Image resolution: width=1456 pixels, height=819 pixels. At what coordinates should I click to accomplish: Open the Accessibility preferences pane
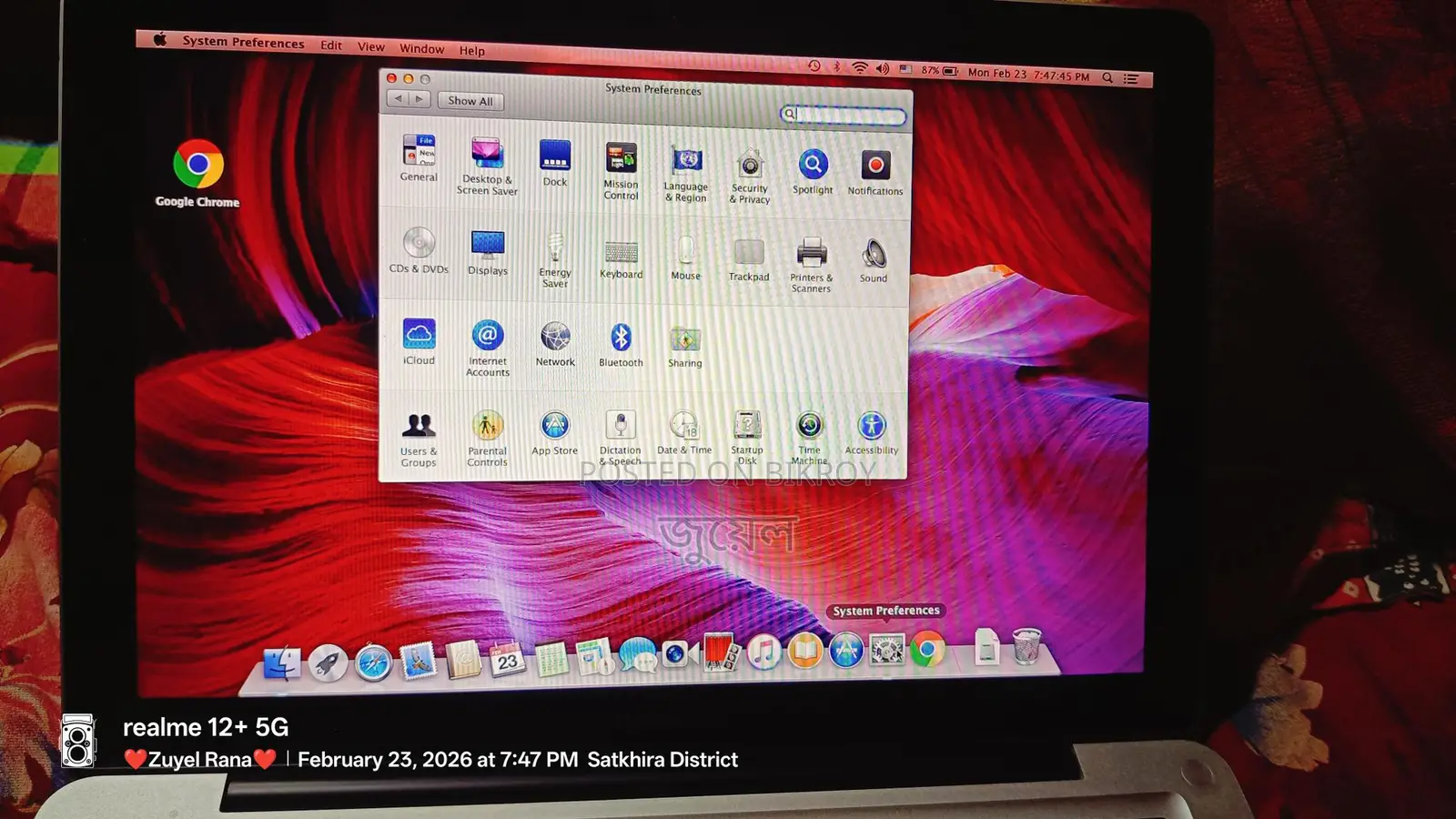(872, 433)
